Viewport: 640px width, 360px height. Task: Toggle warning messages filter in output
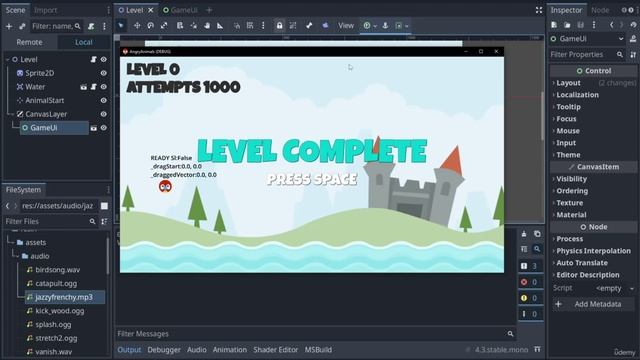point(530,298)
